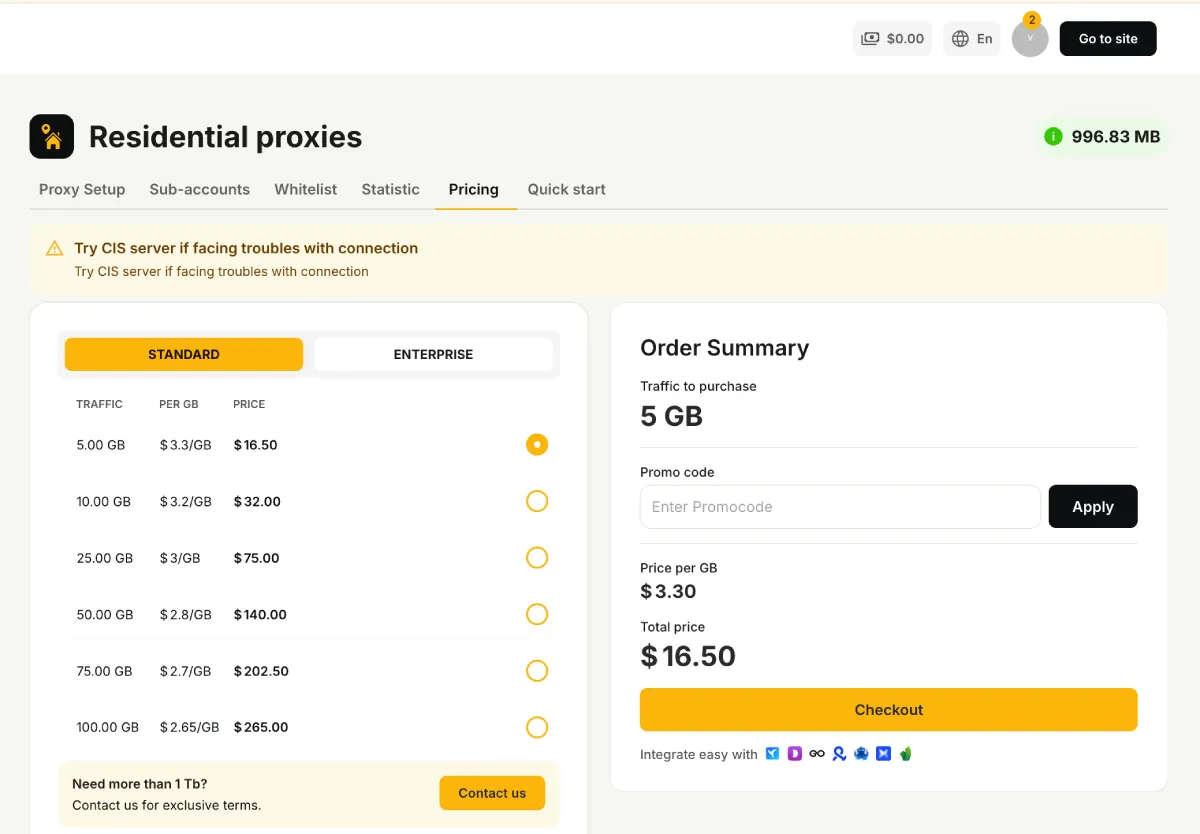Click the blue square X integration icon
Screen dimensions: 1200x834
883,753
